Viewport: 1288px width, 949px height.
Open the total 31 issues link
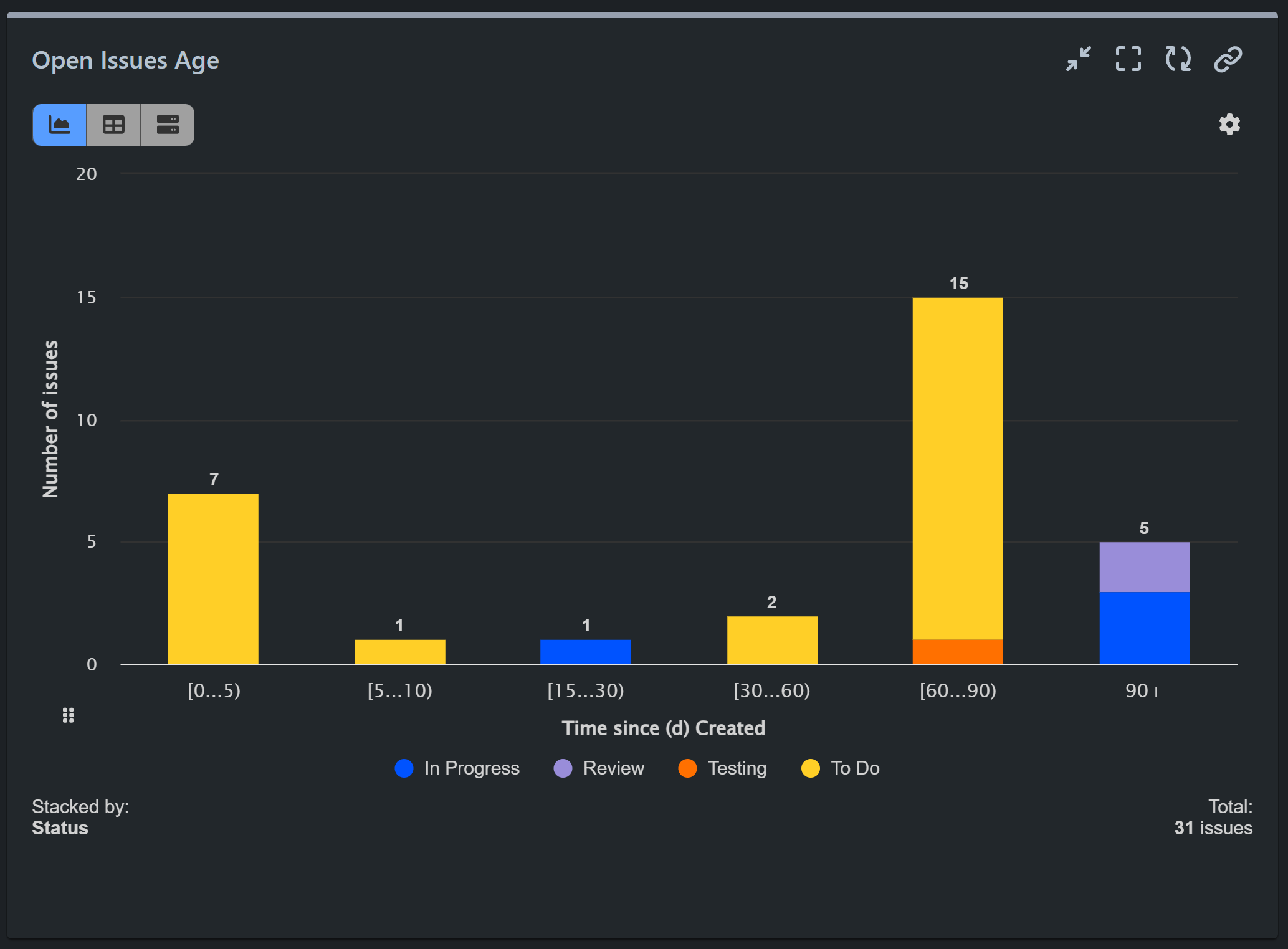[1213, 828]
